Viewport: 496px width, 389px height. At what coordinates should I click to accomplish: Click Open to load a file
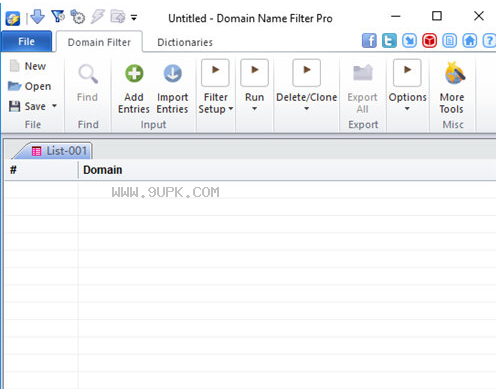(29, 86)
